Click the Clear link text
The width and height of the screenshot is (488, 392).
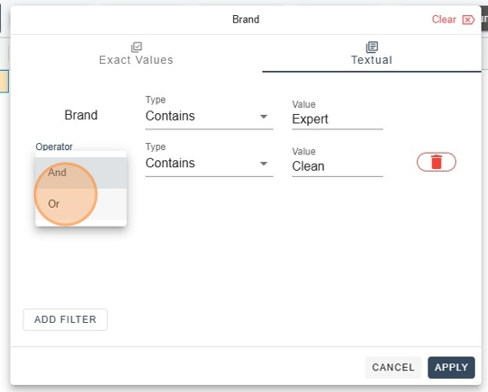tap(444, 20)
